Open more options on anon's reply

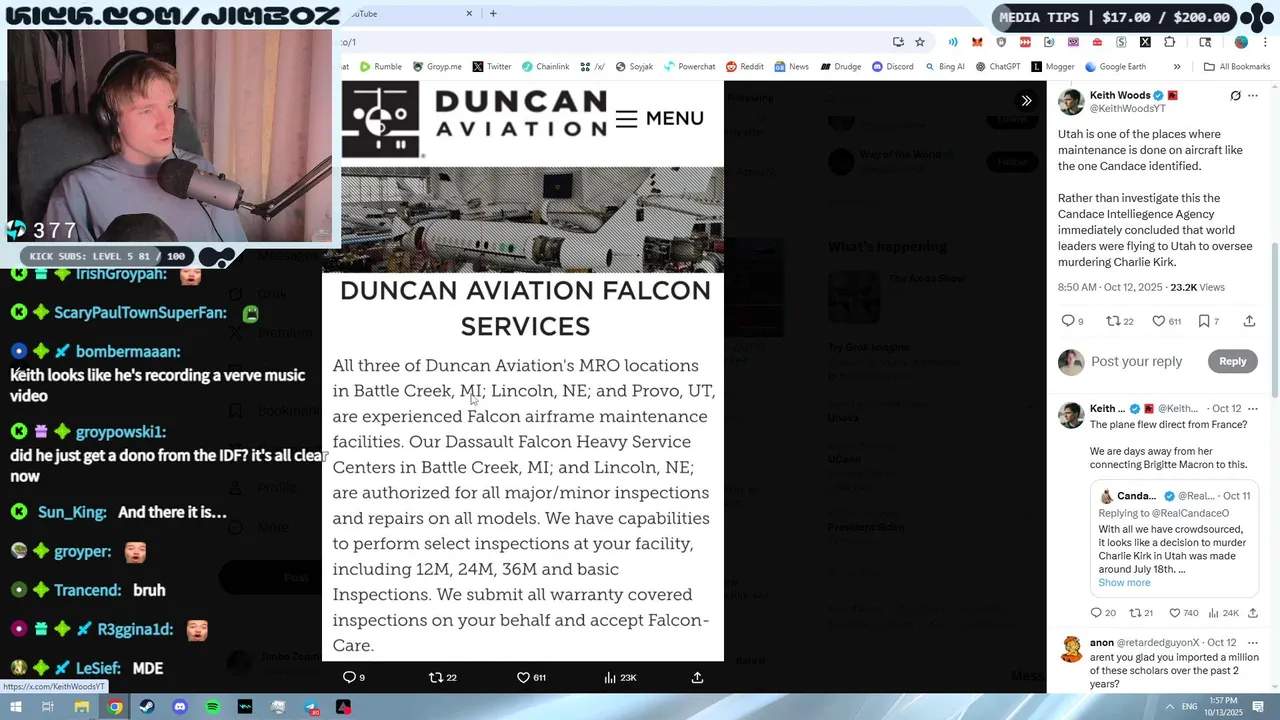pos(1253,642)
